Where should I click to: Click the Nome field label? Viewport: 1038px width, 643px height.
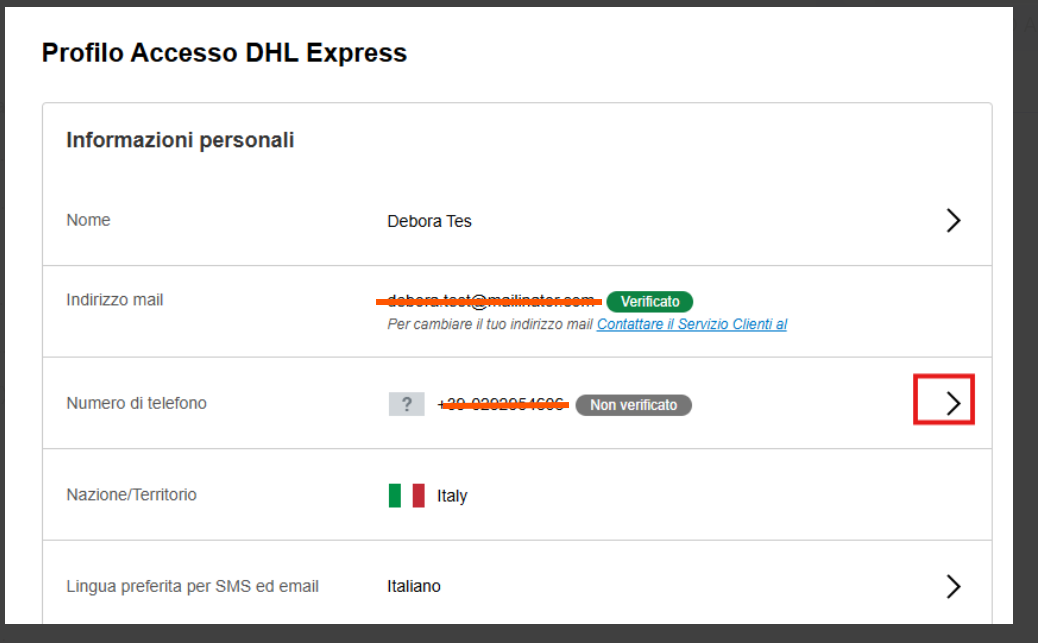point(88,220)
